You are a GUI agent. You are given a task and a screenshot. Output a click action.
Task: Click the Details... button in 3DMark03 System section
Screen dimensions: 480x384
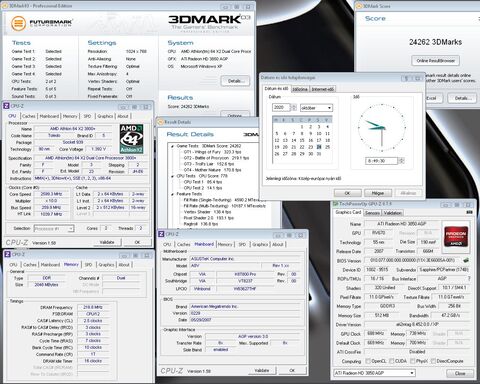click(235, 81)
